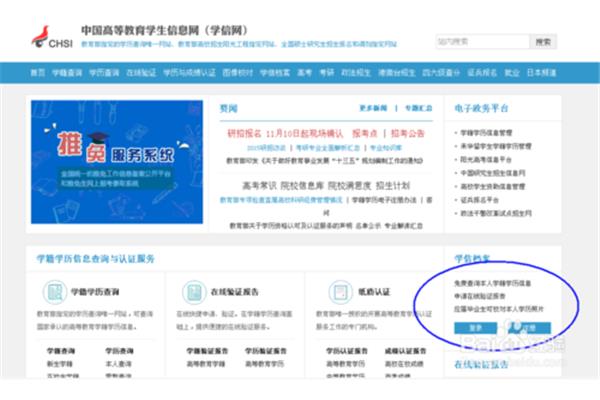Viewport: 600px width, 400px height.
Task: Open 在线验证 in the navigation bar
Action: [141, 72]
